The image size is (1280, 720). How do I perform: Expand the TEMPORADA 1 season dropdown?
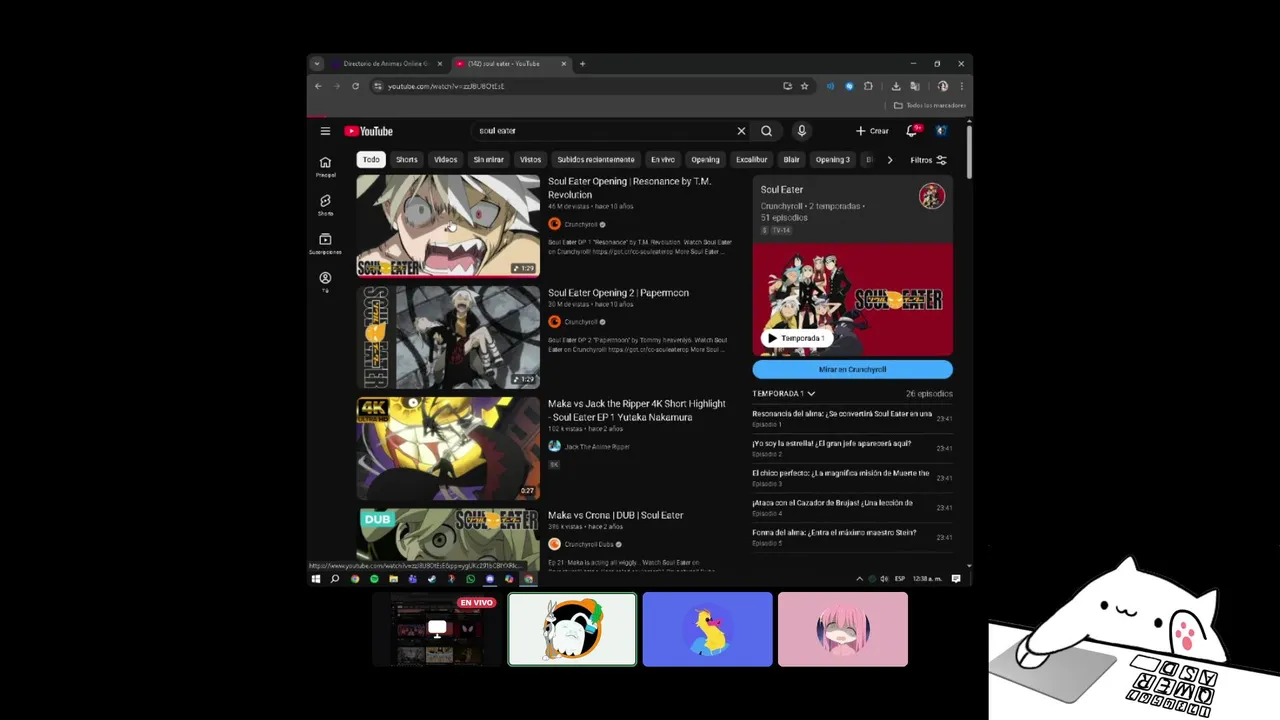[784, 394]
